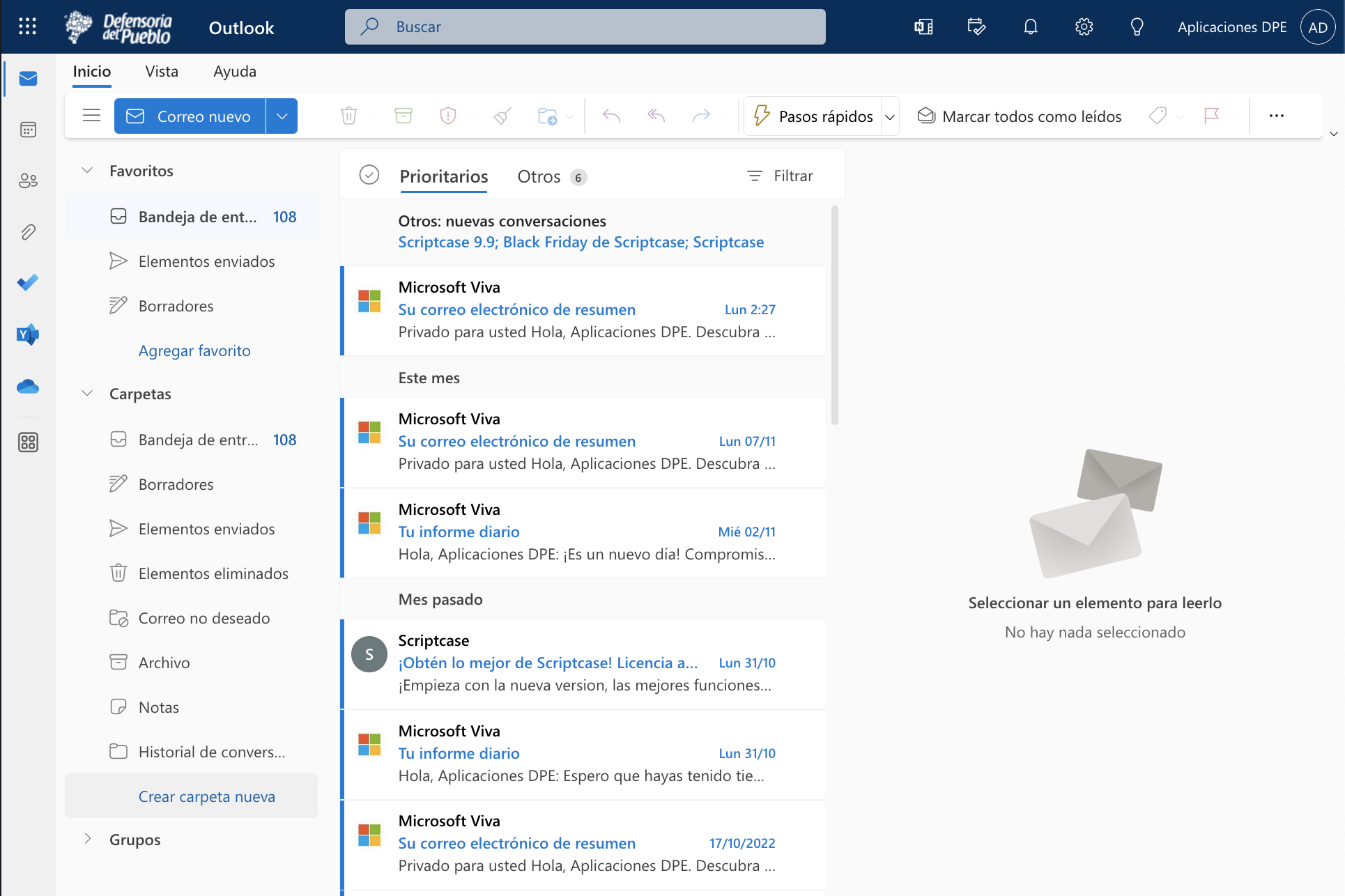This screenshot has height=896, width=1345.
Task: Expand the Pasos rápidos dropdown arrow
Action: coord(890,116)
